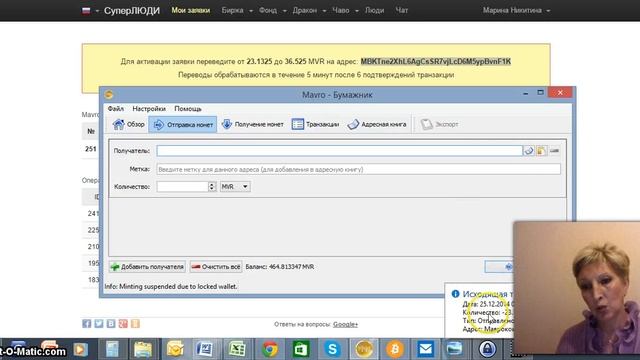Screen dimensions: 640x360
Task: Select the Отправка монет toolbar button
Action: point(183,124)
